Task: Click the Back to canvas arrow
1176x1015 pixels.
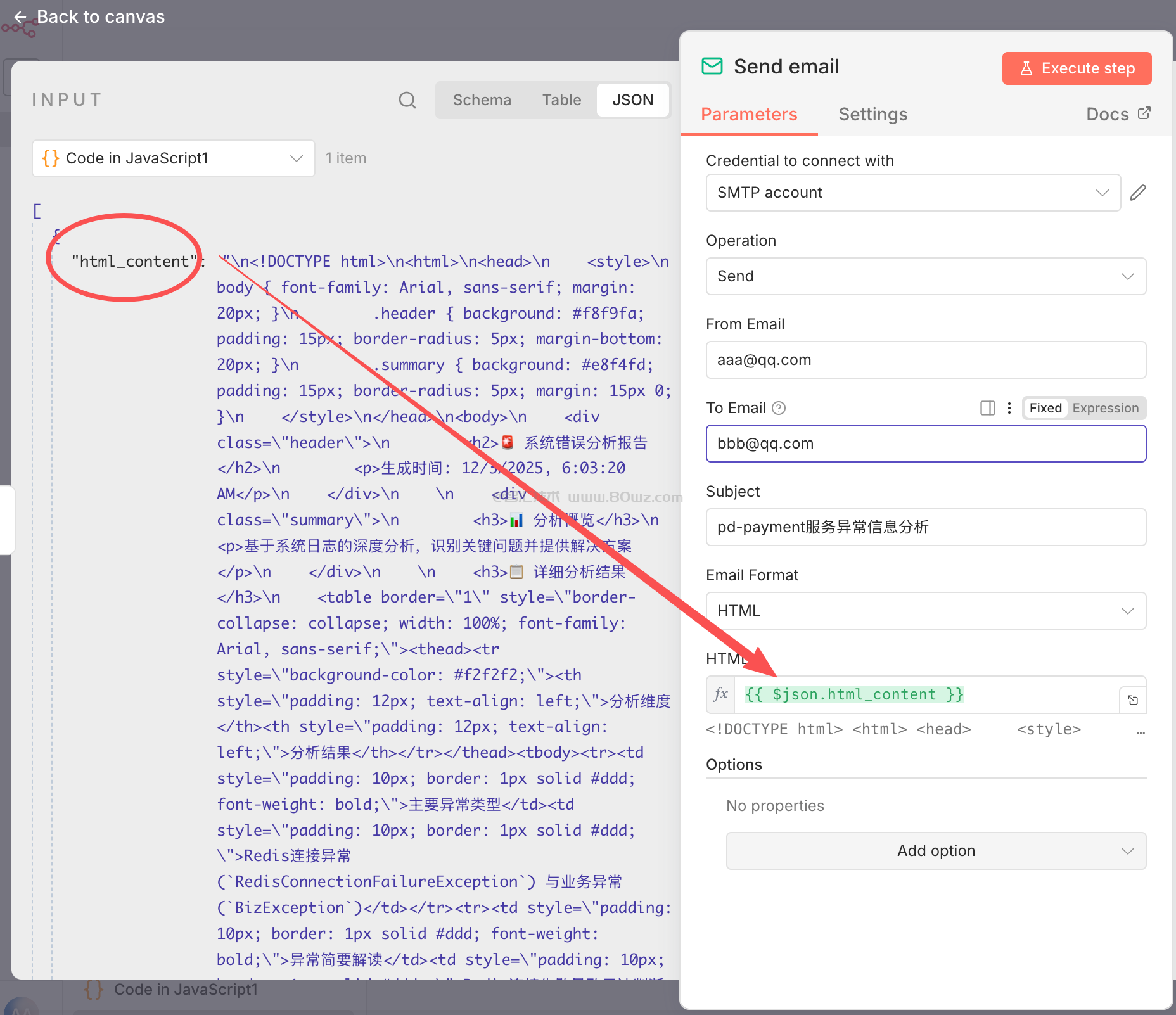Action: (20, 17)
